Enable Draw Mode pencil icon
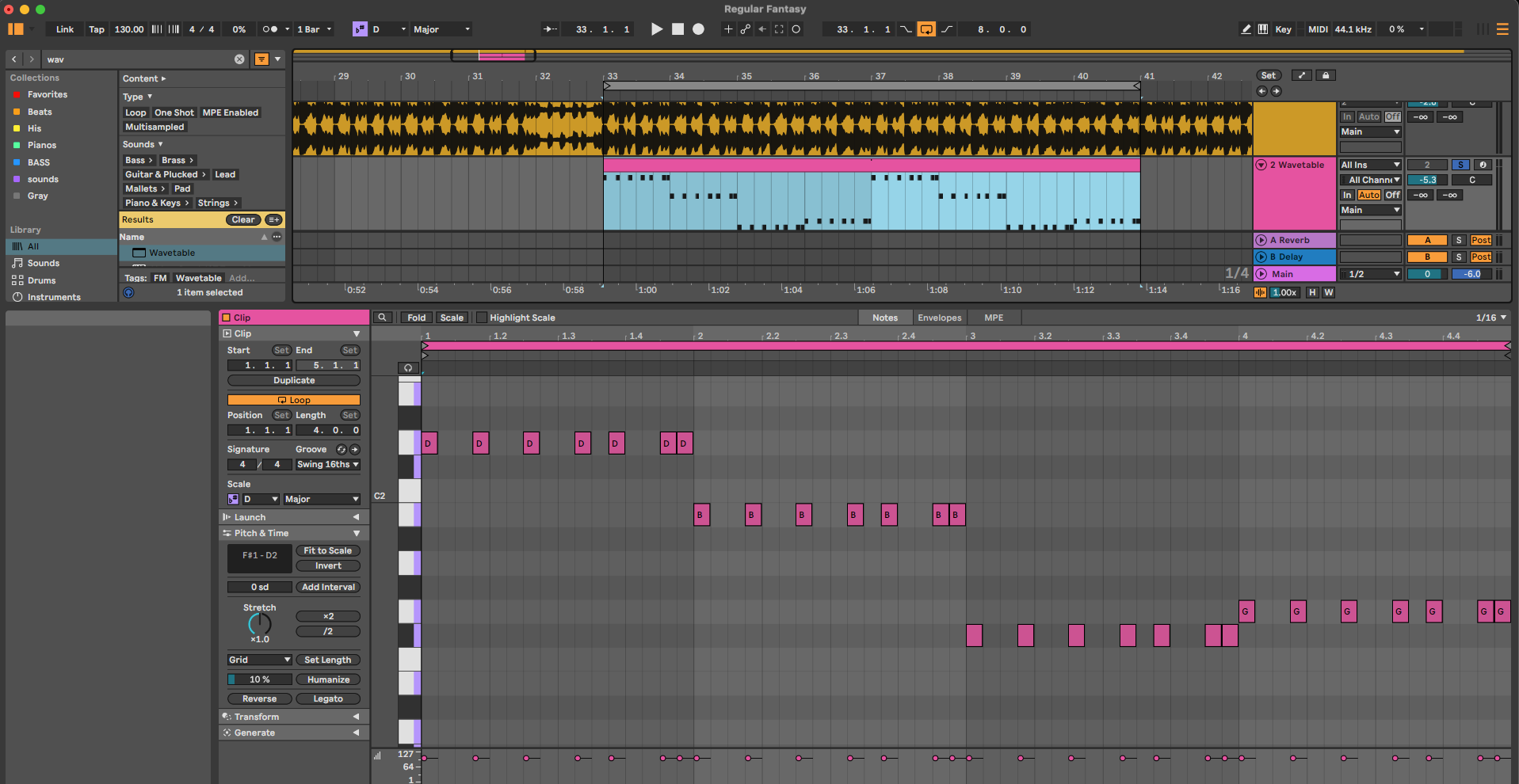Viewport: 1519px width, 784px height. pyautogui.click(x=1246, y=29)
